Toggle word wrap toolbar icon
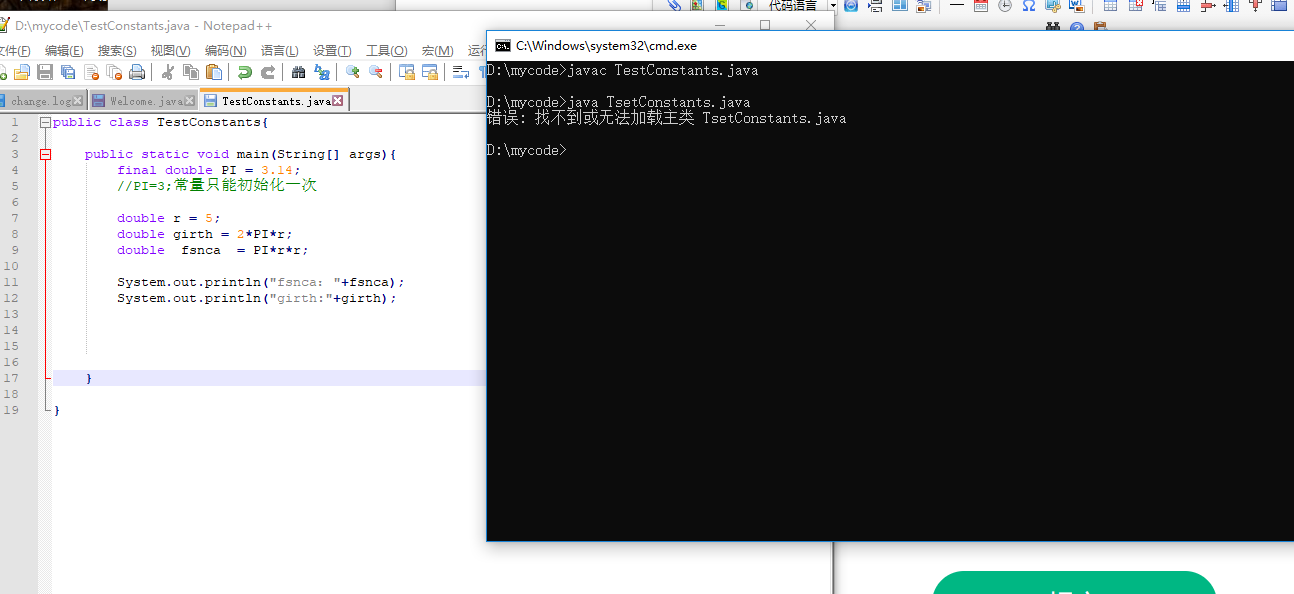The image size is (1294, 594). click(x=461, y=72)
